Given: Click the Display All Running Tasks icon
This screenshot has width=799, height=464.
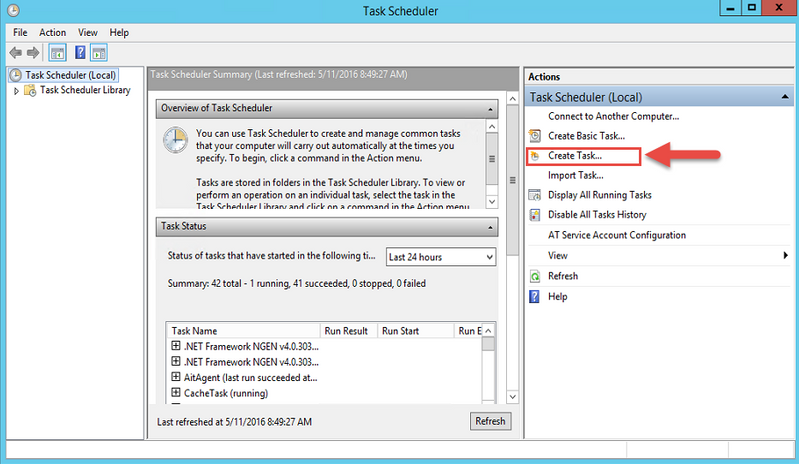Looking at the screenshot, I should 535,195.
